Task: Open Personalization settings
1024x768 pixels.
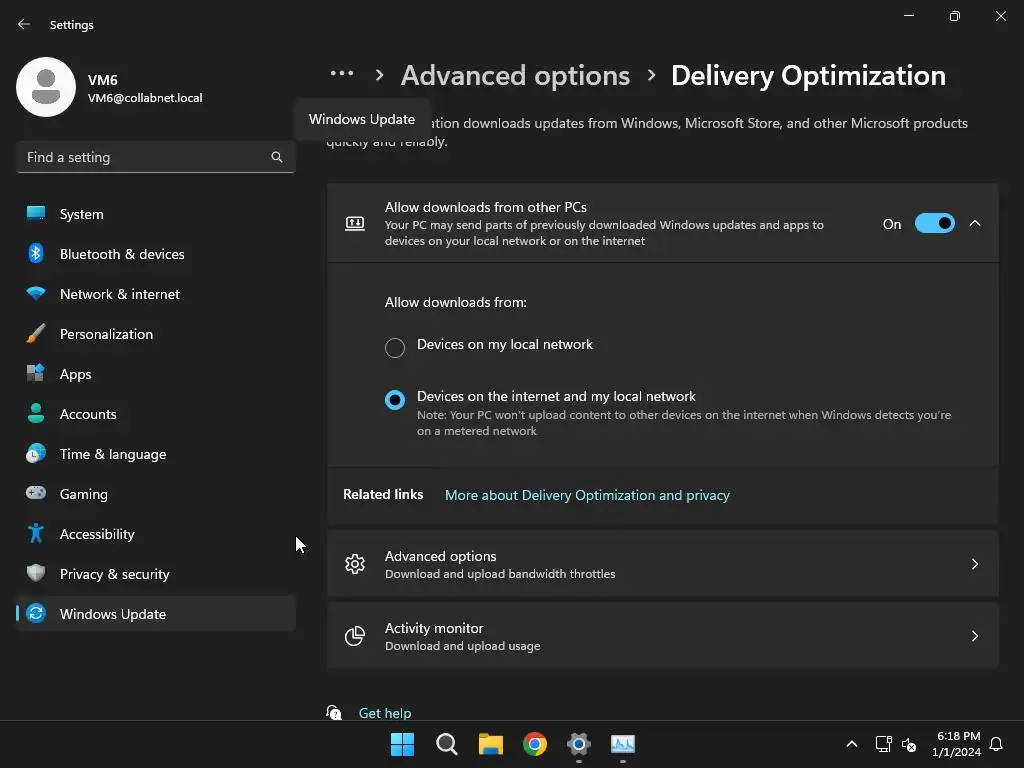Action: click(155, 334)
